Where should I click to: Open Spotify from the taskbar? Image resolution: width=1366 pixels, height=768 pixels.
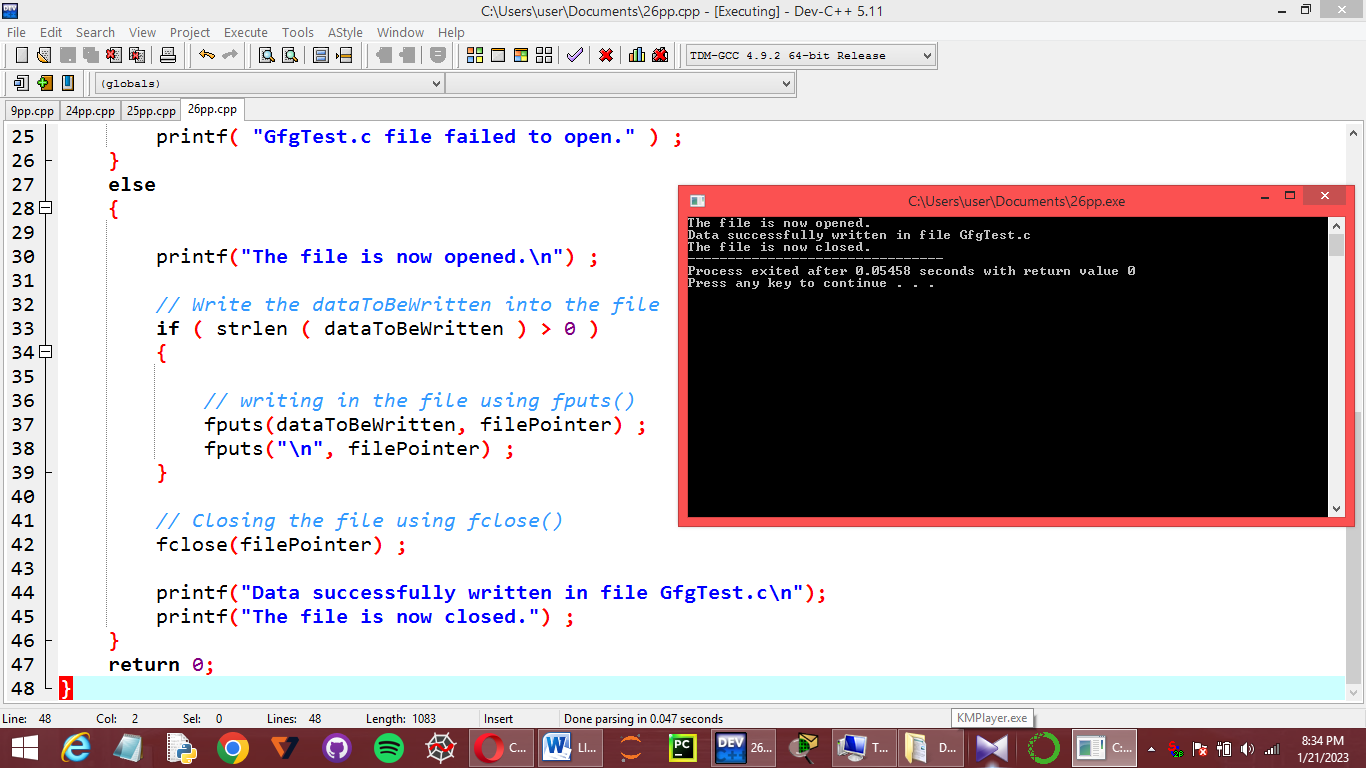389,747
